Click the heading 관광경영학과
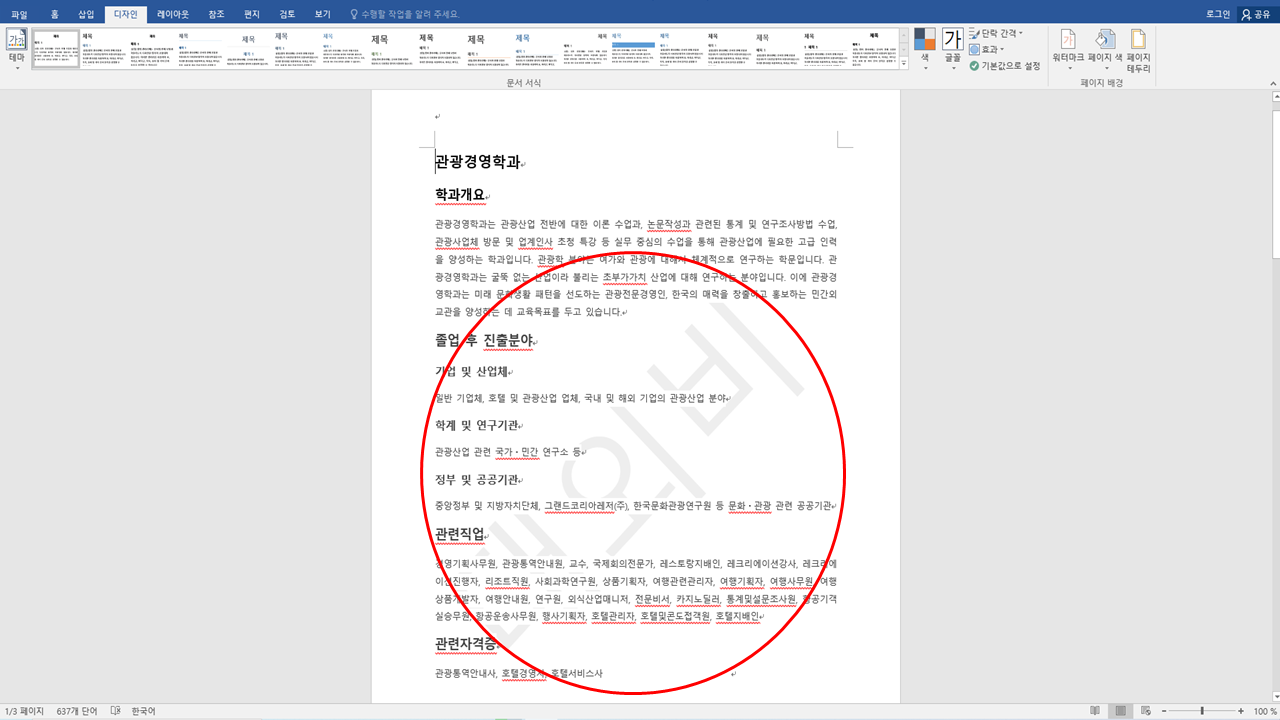 click(x=477, y=161)
